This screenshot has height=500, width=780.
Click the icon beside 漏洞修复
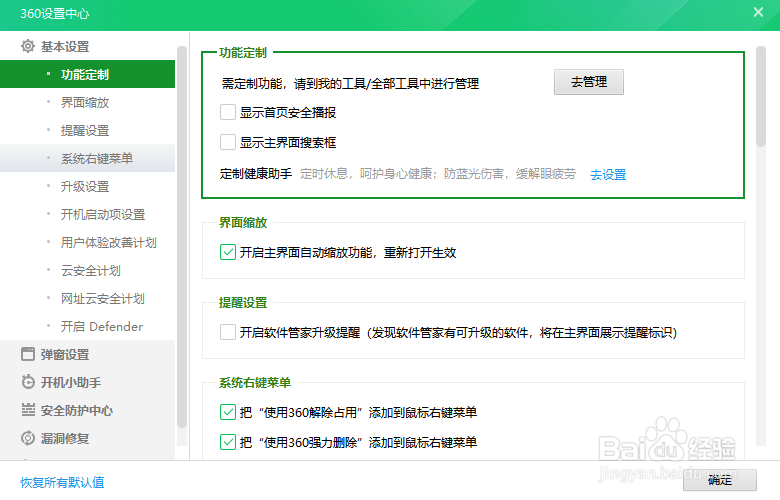pos(28,438)
